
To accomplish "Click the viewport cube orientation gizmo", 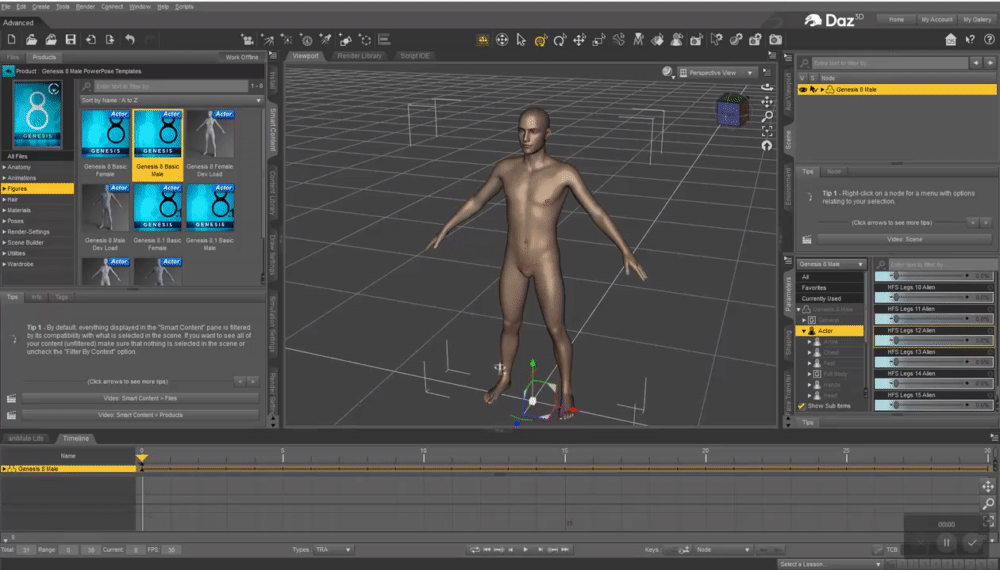I will [x=729, y=111].
